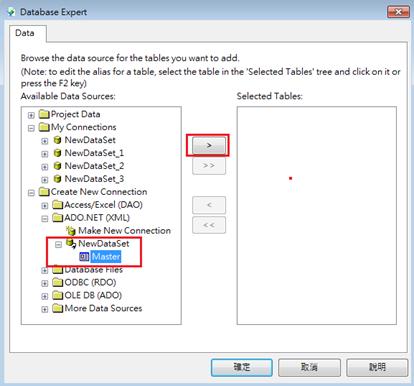Screen dimensions: 414x386
Task: Click the Database Expert title bar icon
Action: pyautogui.click(x=11, y=12)
